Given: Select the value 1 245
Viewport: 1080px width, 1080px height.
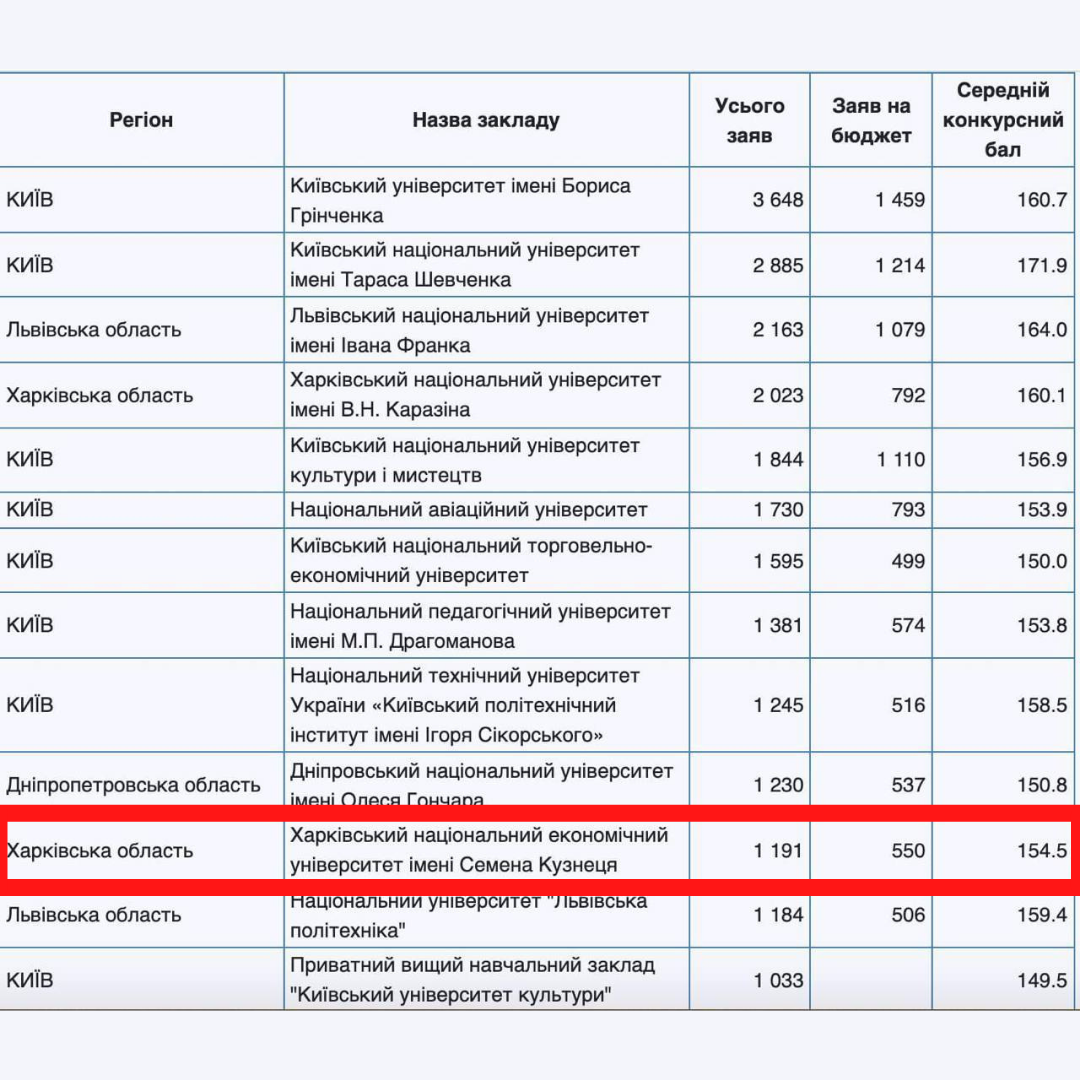Looking at the screenshot, I should tap(778, 705).
